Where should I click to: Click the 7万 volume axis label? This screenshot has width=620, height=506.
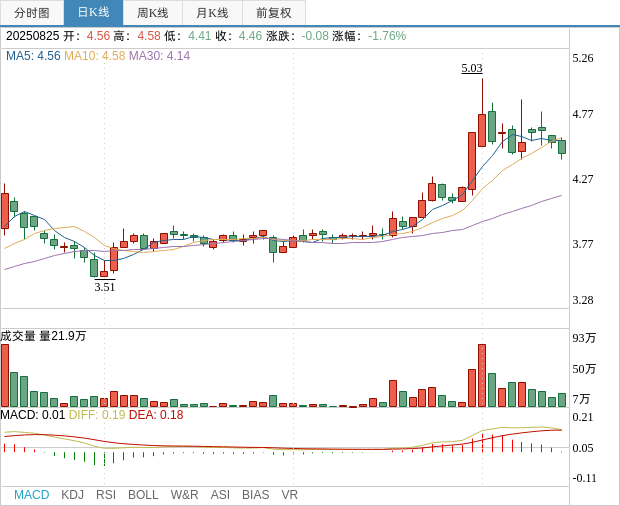coord(581,399)
